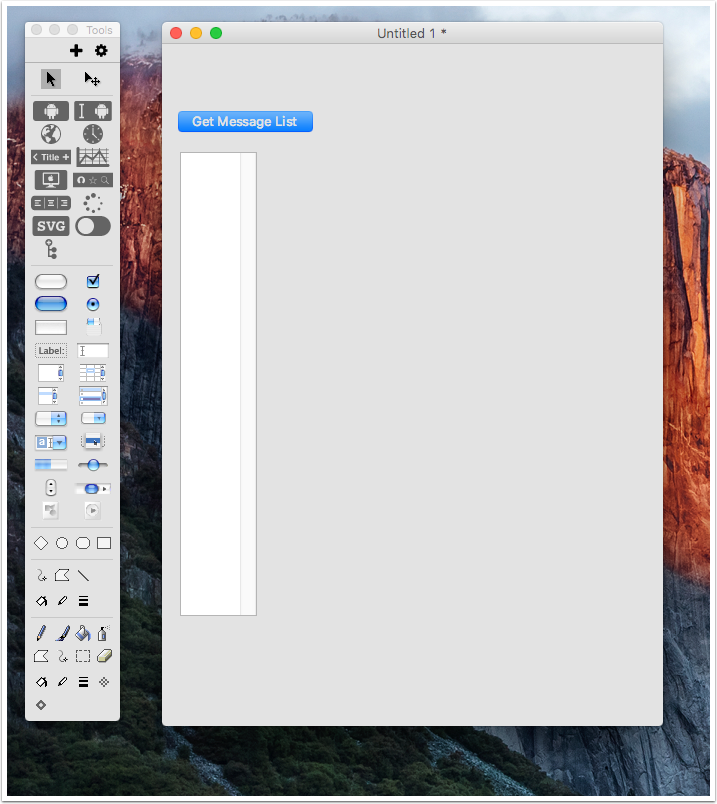Select the combo box control
This screenshot has width=717, height=804.
51,442
